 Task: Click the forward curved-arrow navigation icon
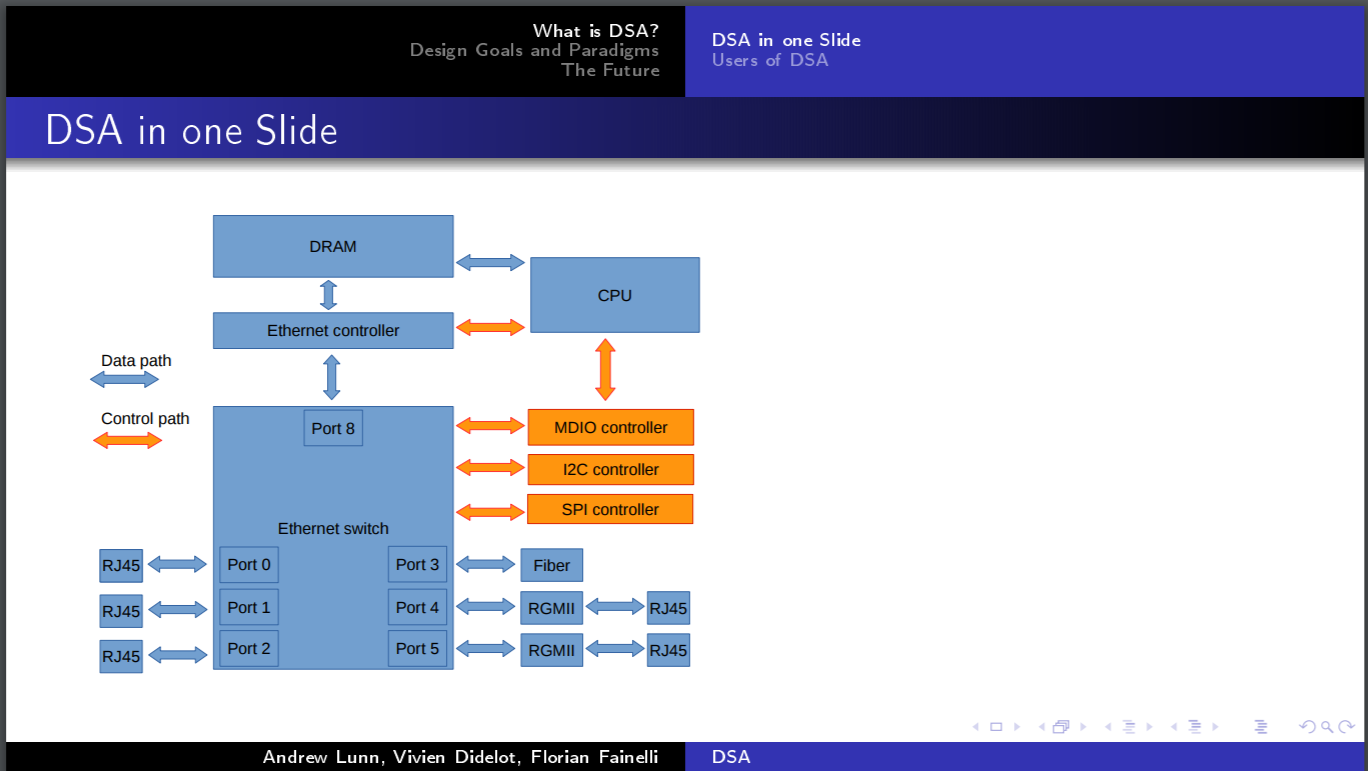[x=1346, y=727]
